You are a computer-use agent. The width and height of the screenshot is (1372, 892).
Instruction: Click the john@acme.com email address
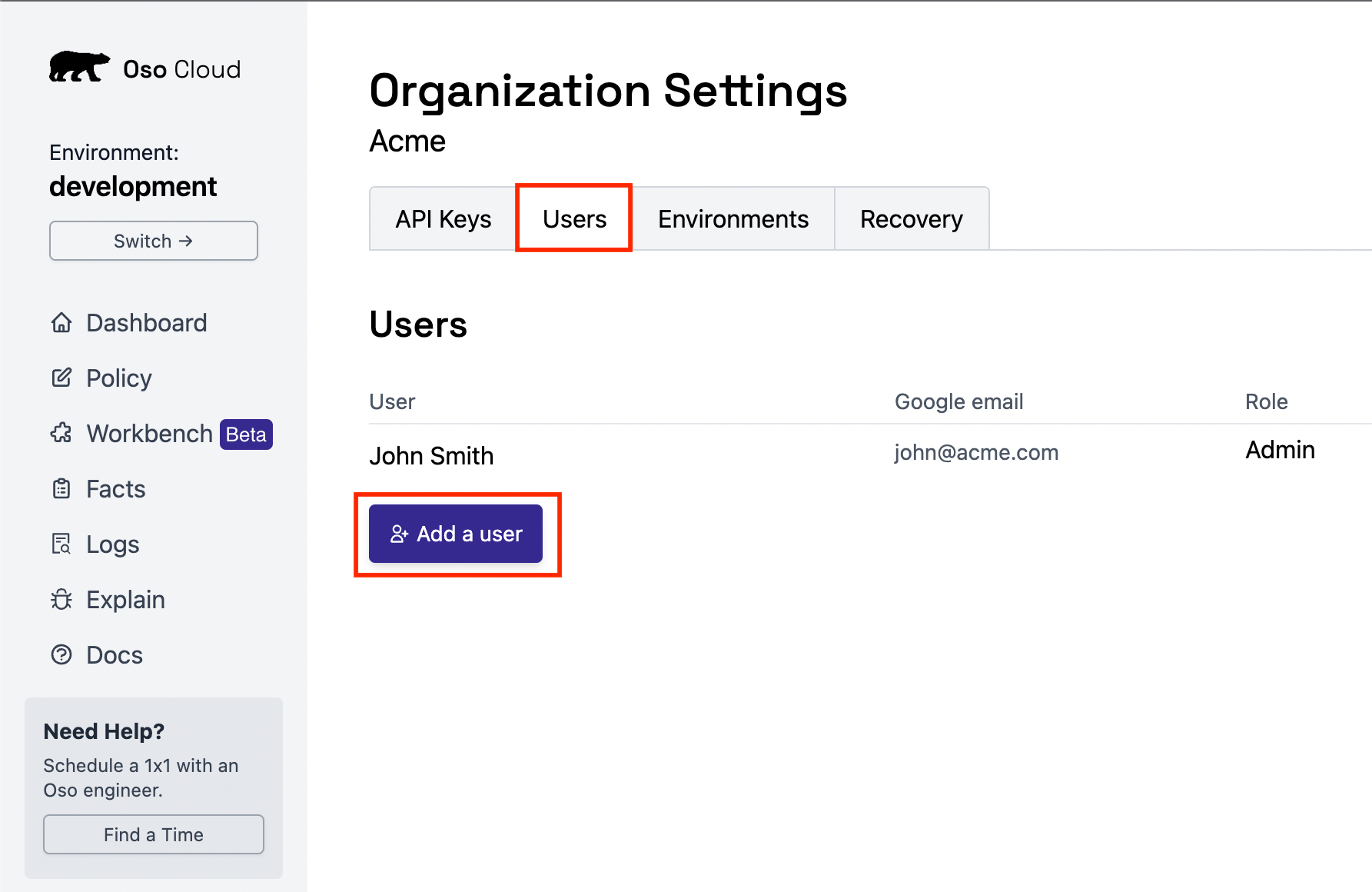976,452
